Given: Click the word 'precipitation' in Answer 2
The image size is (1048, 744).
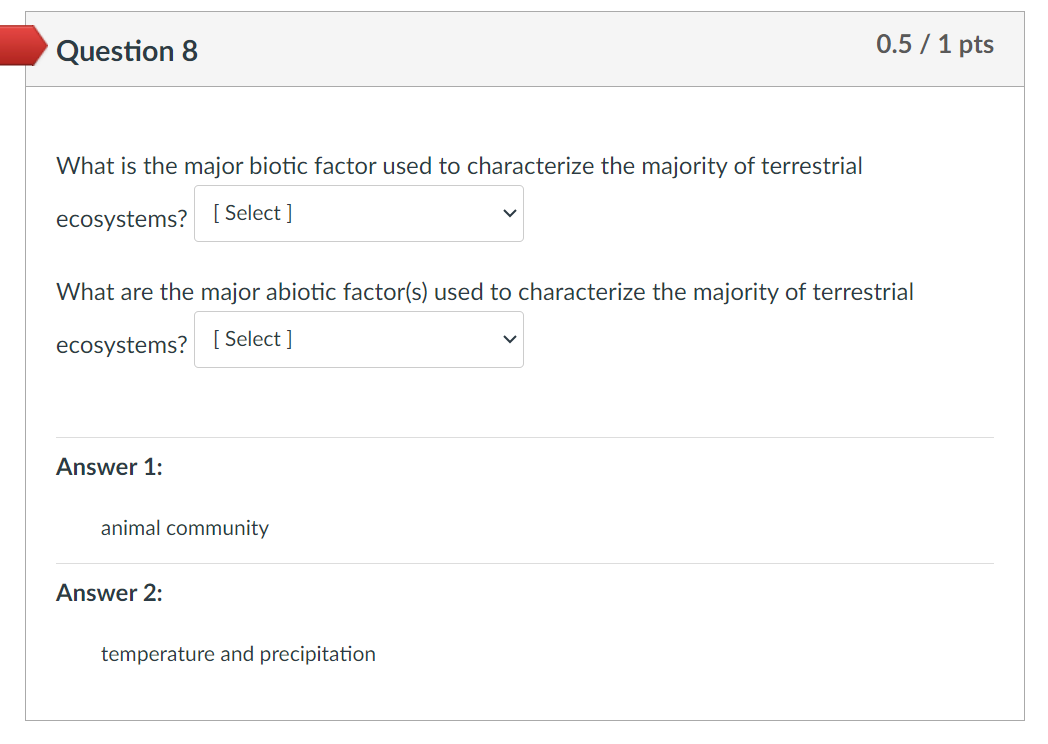Looking at the screenshot, I should click(318, 654).
